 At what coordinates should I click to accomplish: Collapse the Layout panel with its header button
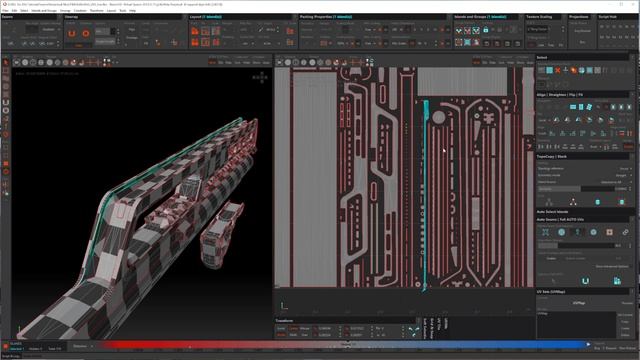point(295,17)
